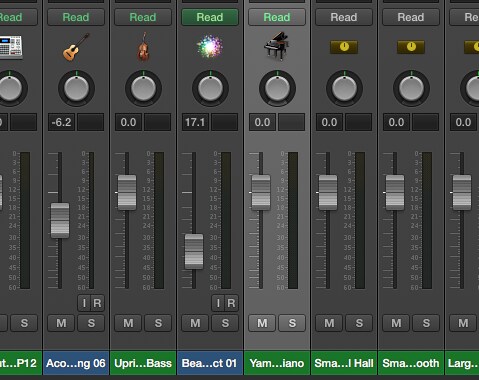
Task: Select the Sma...l Hall channel name label
Action: tap(344, 363)
